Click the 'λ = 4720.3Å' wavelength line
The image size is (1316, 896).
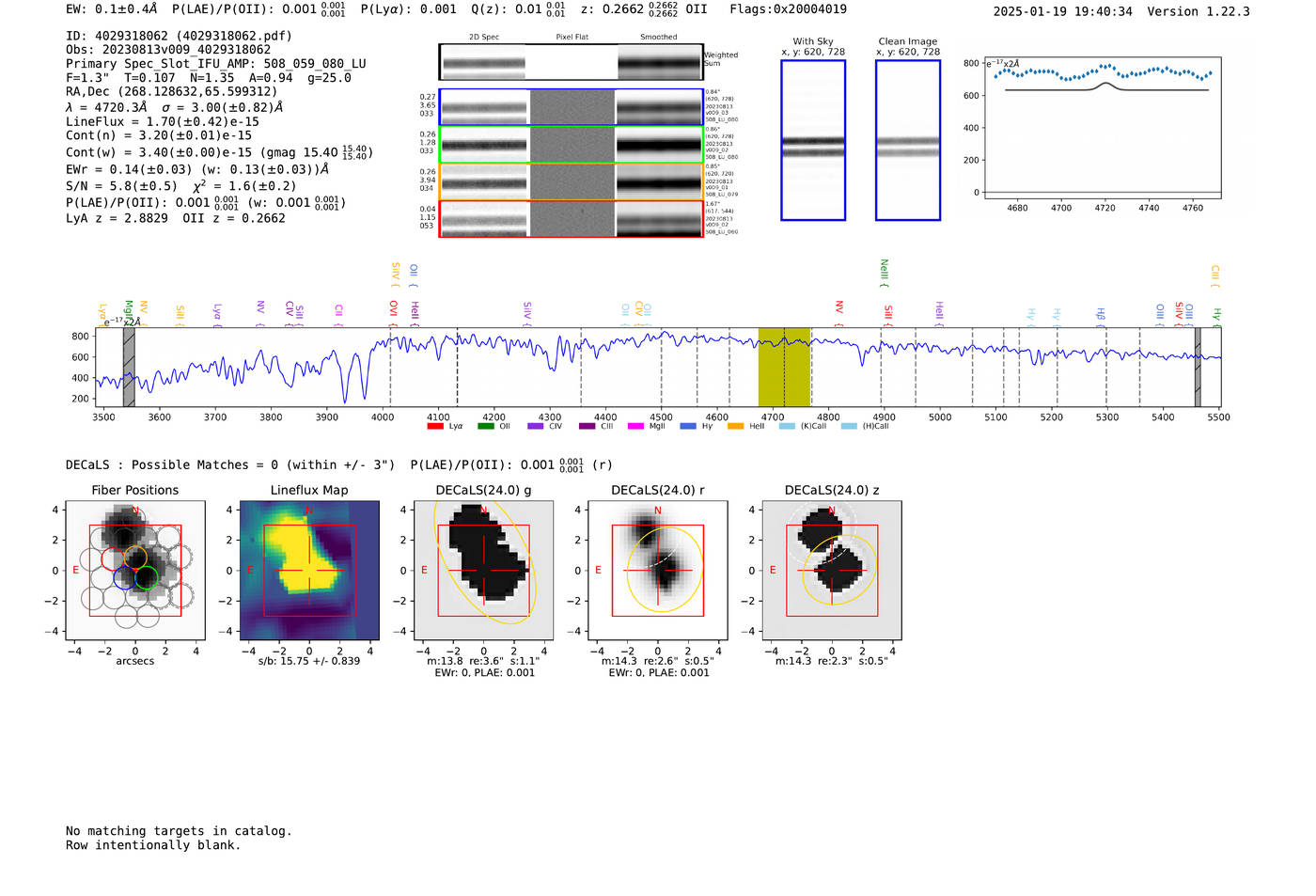click(x=175, y=107)
